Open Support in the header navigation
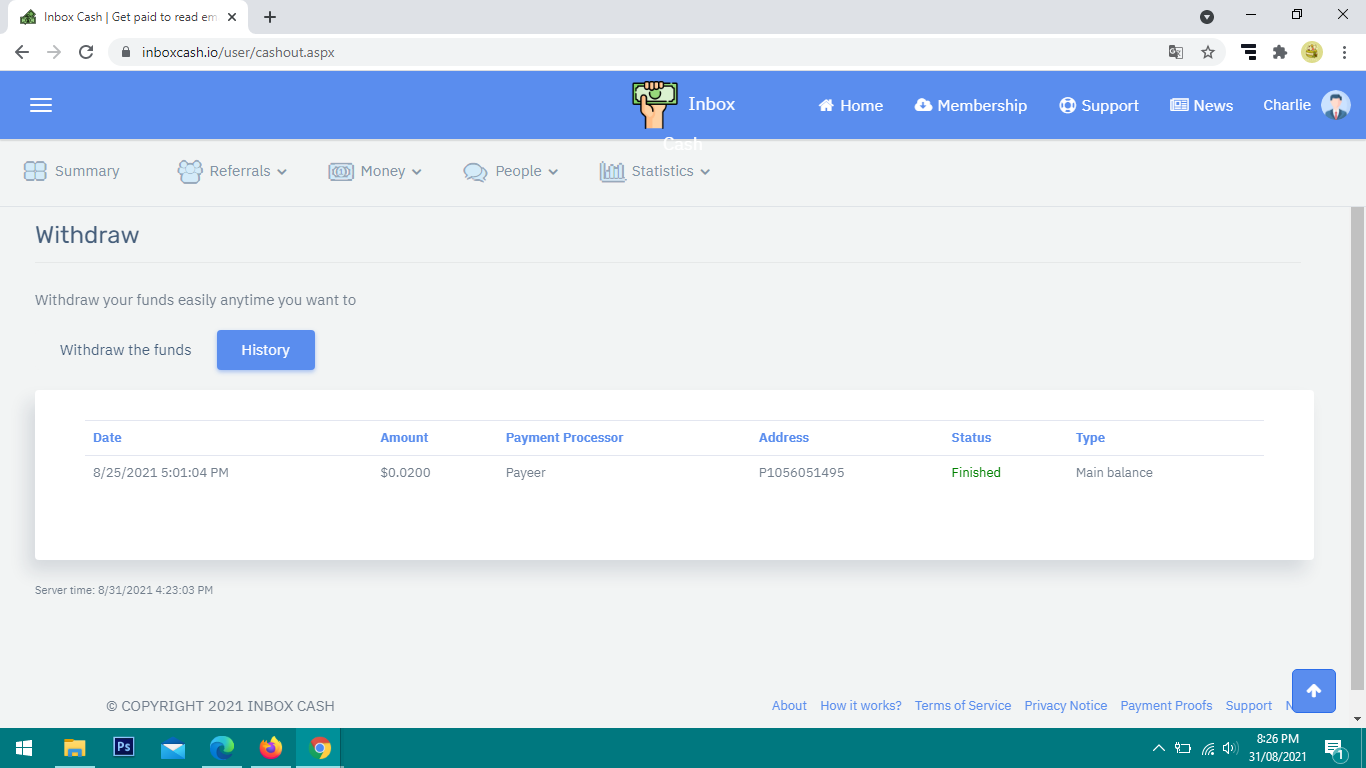 [1099, 106]
